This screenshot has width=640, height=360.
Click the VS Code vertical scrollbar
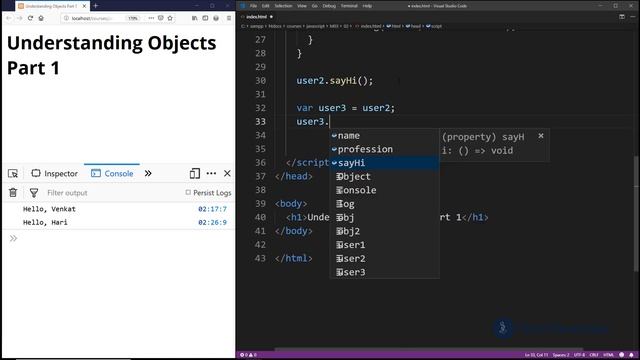(636, 214)
